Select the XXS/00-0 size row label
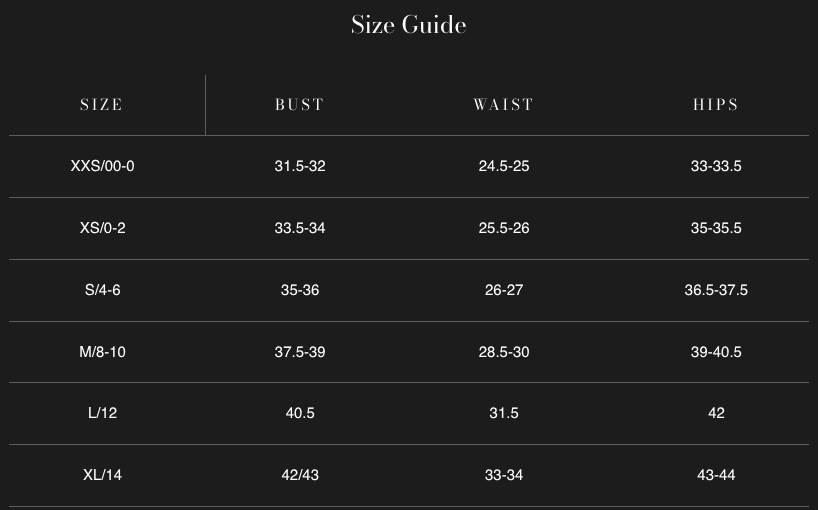This screenshot has width=818, height=510. pos(102,166)
